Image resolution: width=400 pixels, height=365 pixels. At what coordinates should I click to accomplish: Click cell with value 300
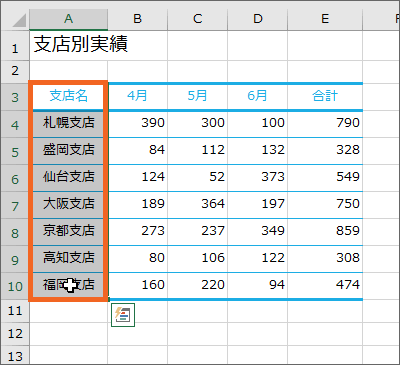[198, 124]
